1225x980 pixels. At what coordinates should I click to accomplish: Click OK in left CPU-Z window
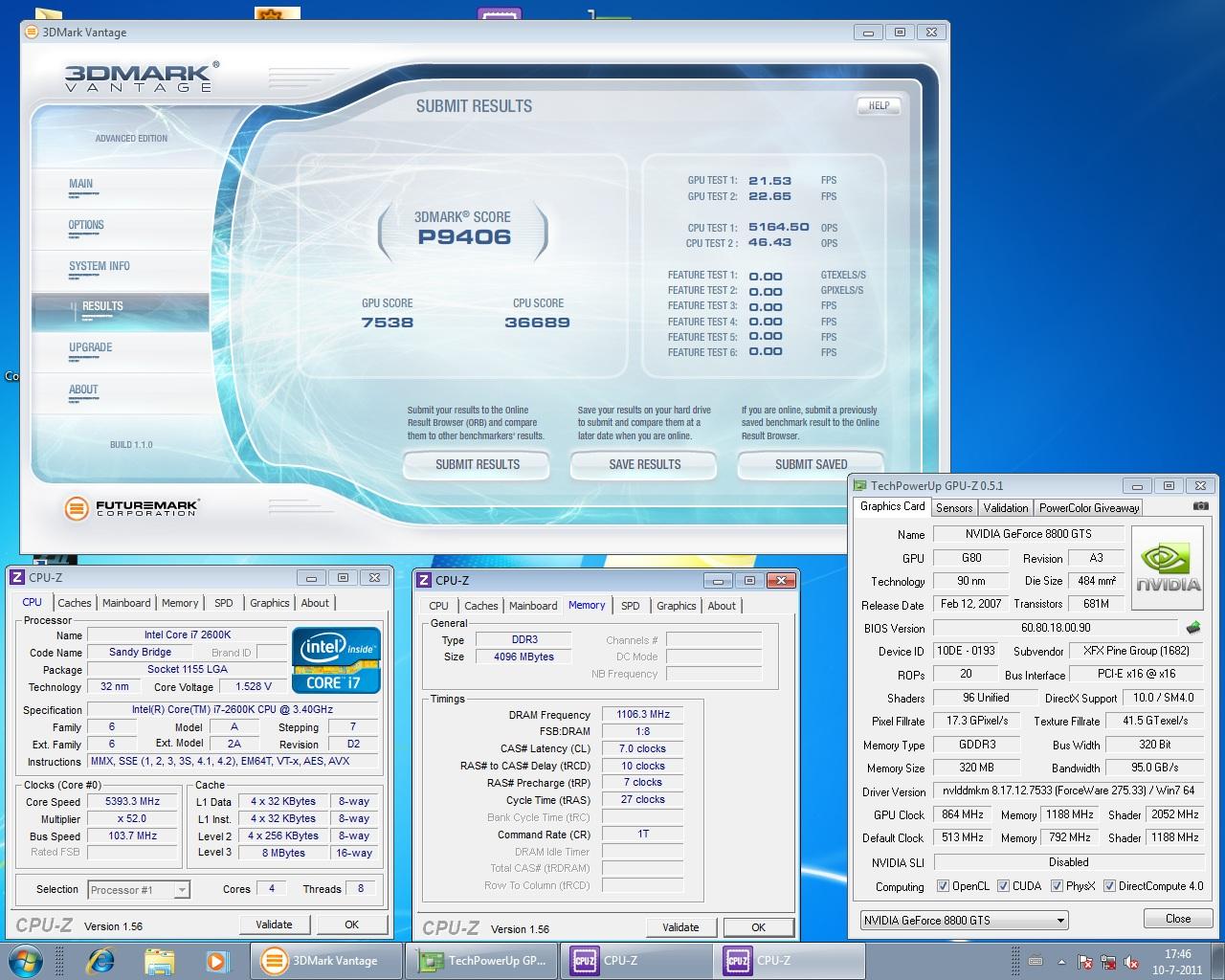[x=351, y=924]
